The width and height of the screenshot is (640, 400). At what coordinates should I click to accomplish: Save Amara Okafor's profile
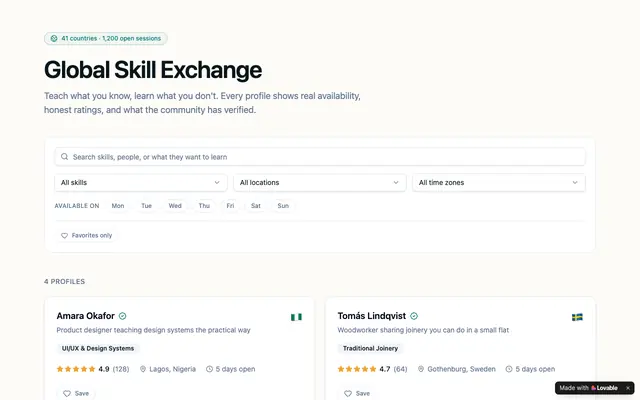click(x=76, y=393)
